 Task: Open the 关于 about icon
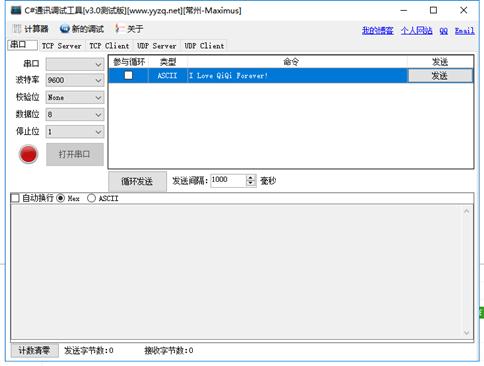[x=118, y=29]
